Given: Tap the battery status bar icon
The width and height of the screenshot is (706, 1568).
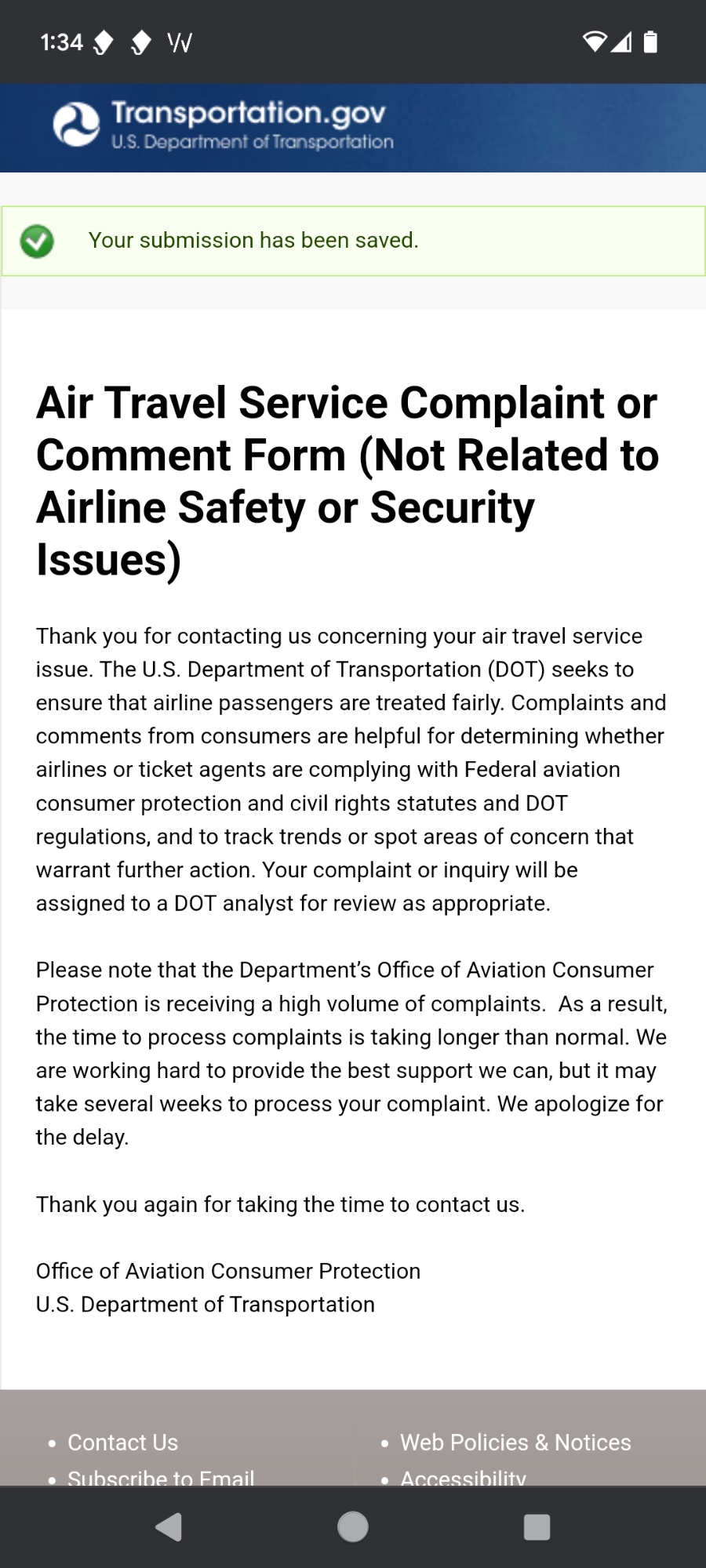Looking at the screenshot, I should (650, 42).
